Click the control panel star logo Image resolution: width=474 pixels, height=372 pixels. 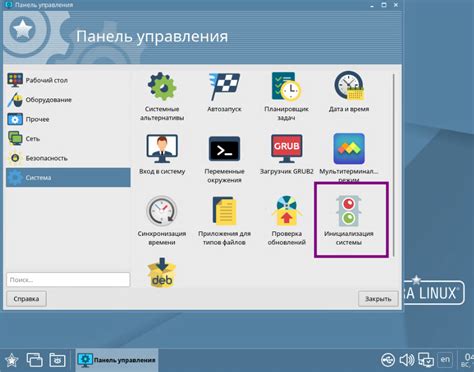point(23,29)
